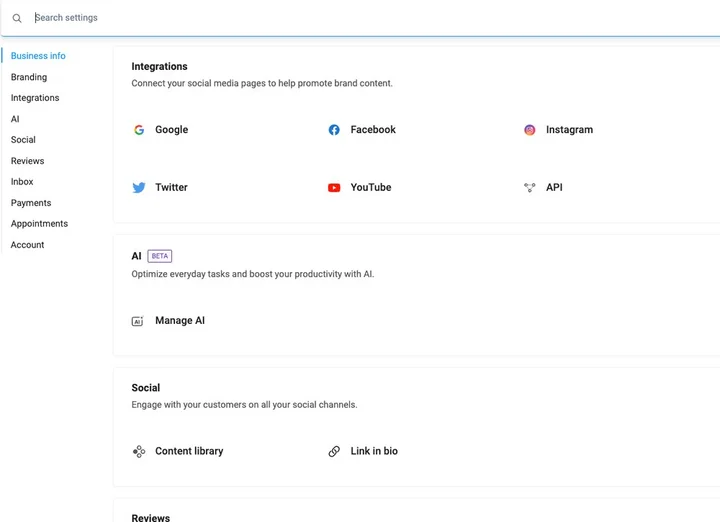The image size is (720, 522).
Task: Click the Twitter bird icon
Action: coord(139,188)
